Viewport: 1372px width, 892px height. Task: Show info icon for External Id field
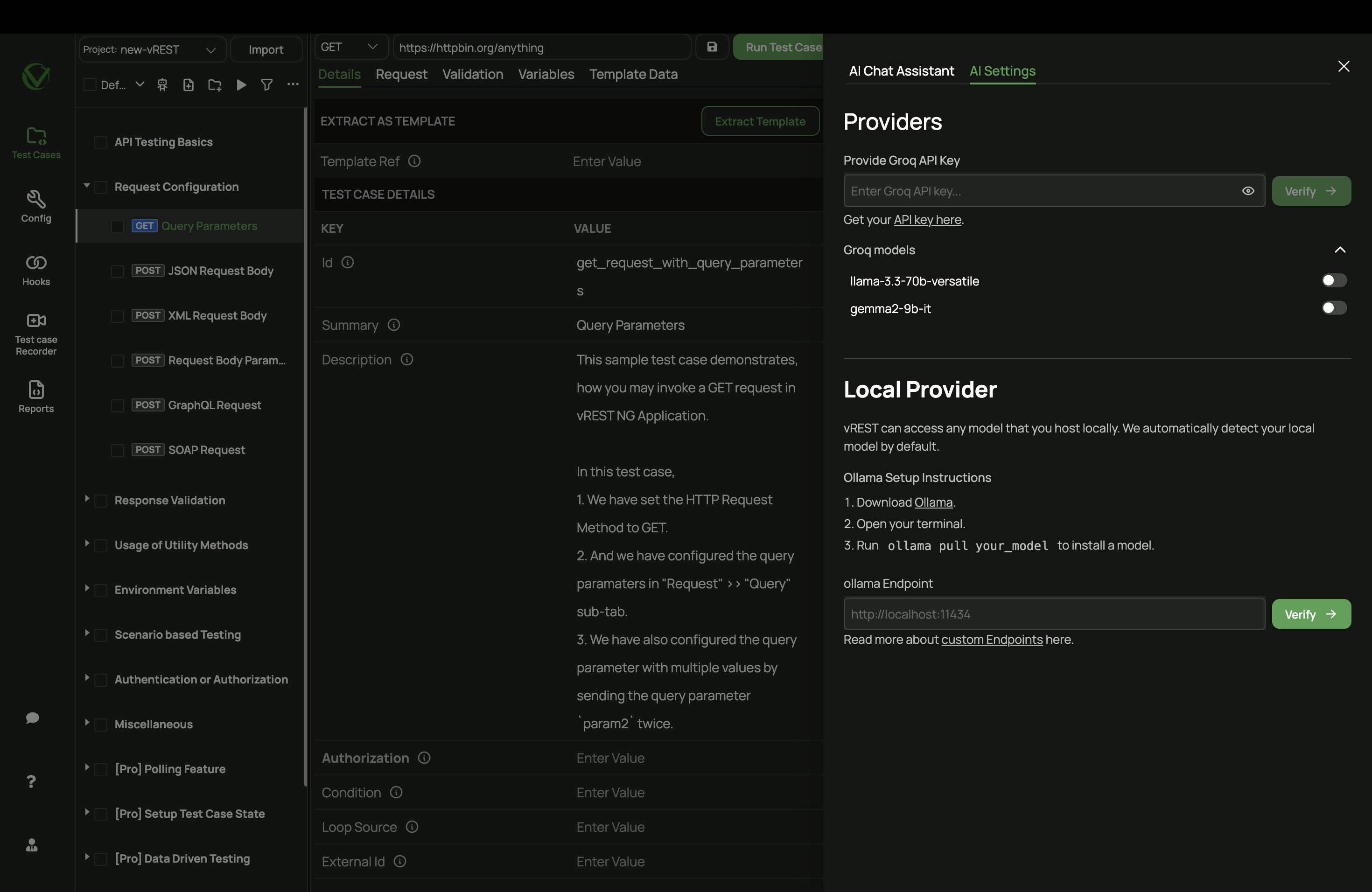tap(400, 861)
